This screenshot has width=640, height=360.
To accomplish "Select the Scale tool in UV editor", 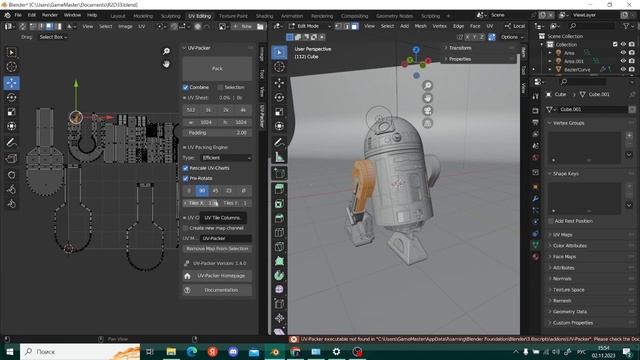I will click(11, 112).
